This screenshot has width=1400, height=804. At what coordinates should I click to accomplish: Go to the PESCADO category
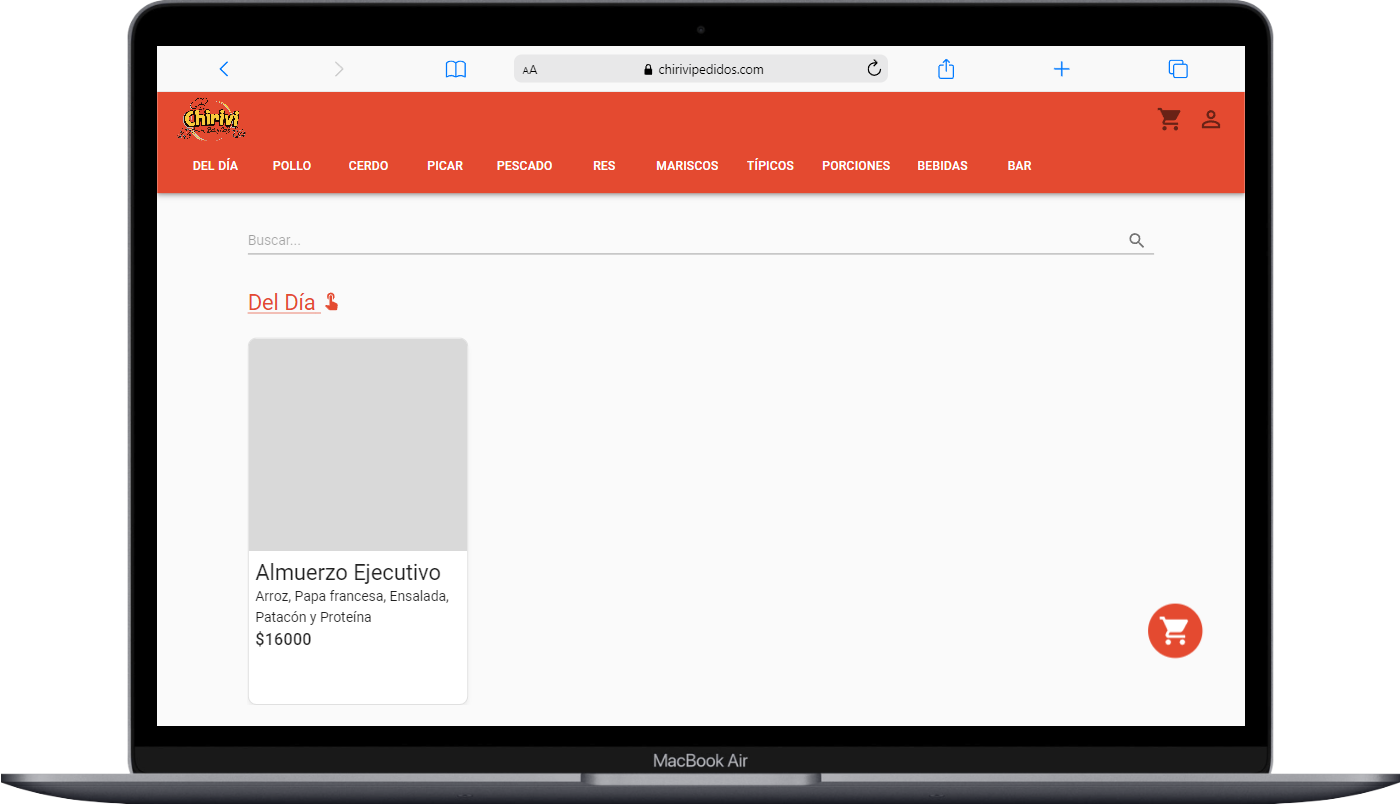(524, 166)
